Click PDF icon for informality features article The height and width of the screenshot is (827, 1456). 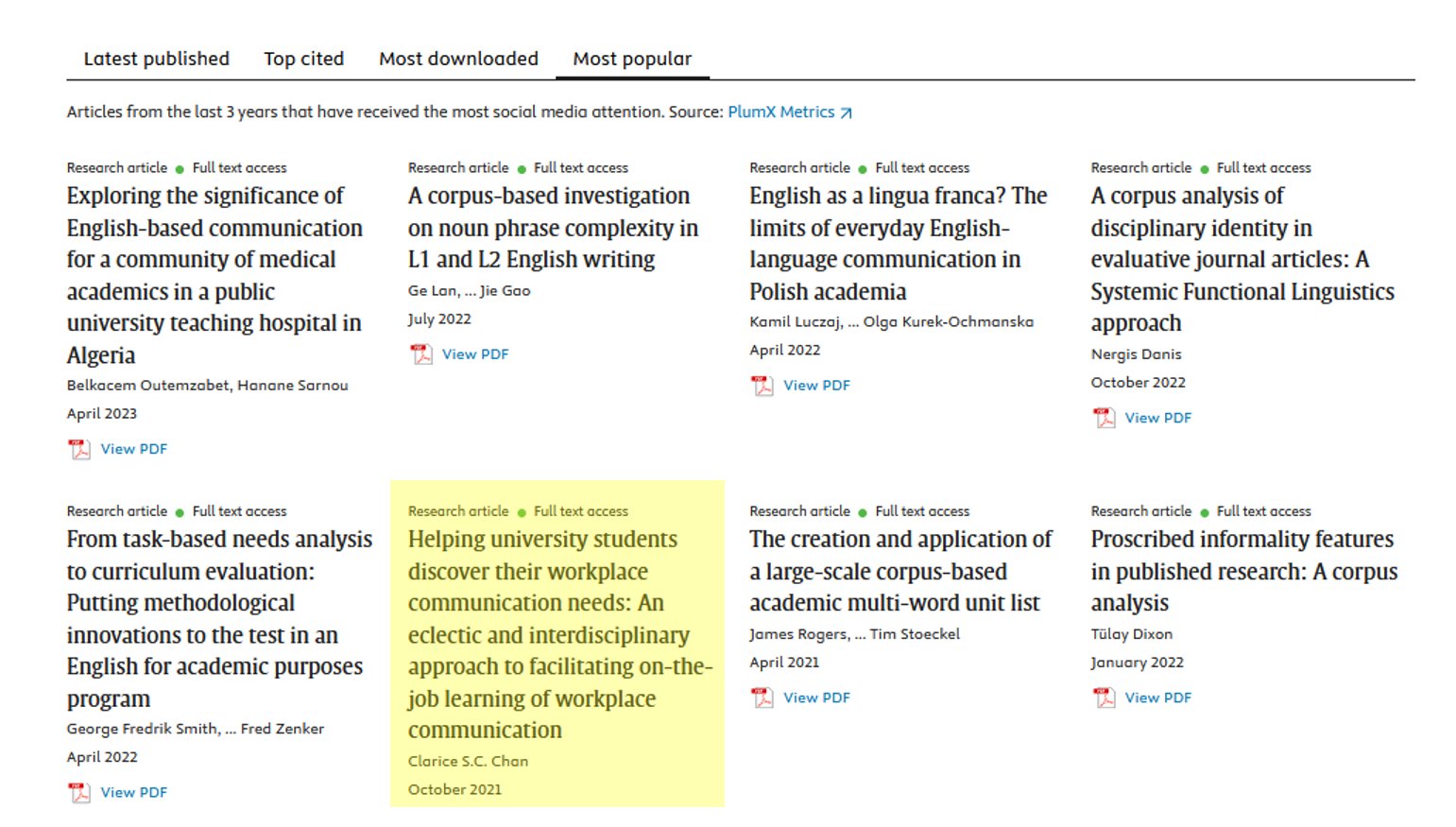(x=1104, y=698)
